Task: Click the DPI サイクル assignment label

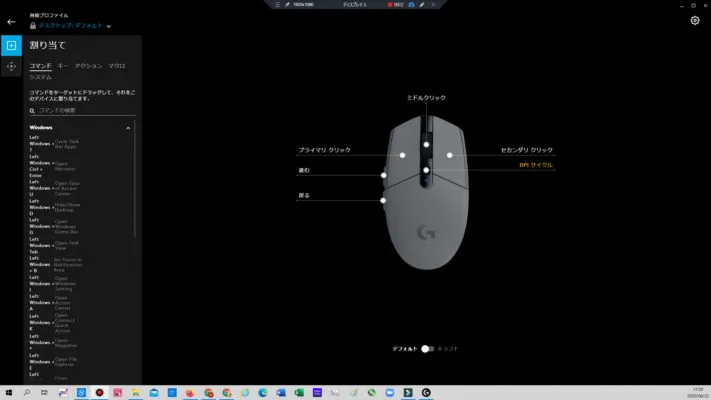Action: [536, 165]
